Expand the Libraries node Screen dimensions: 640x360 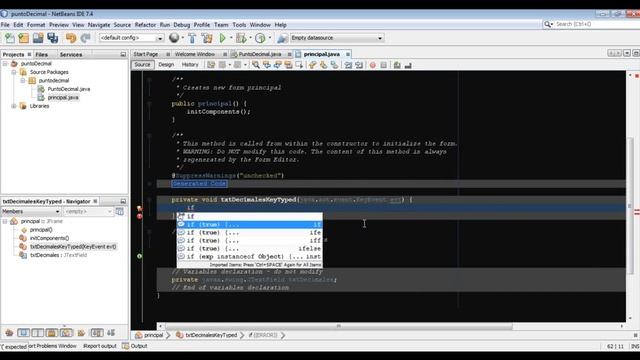[14, 106]
